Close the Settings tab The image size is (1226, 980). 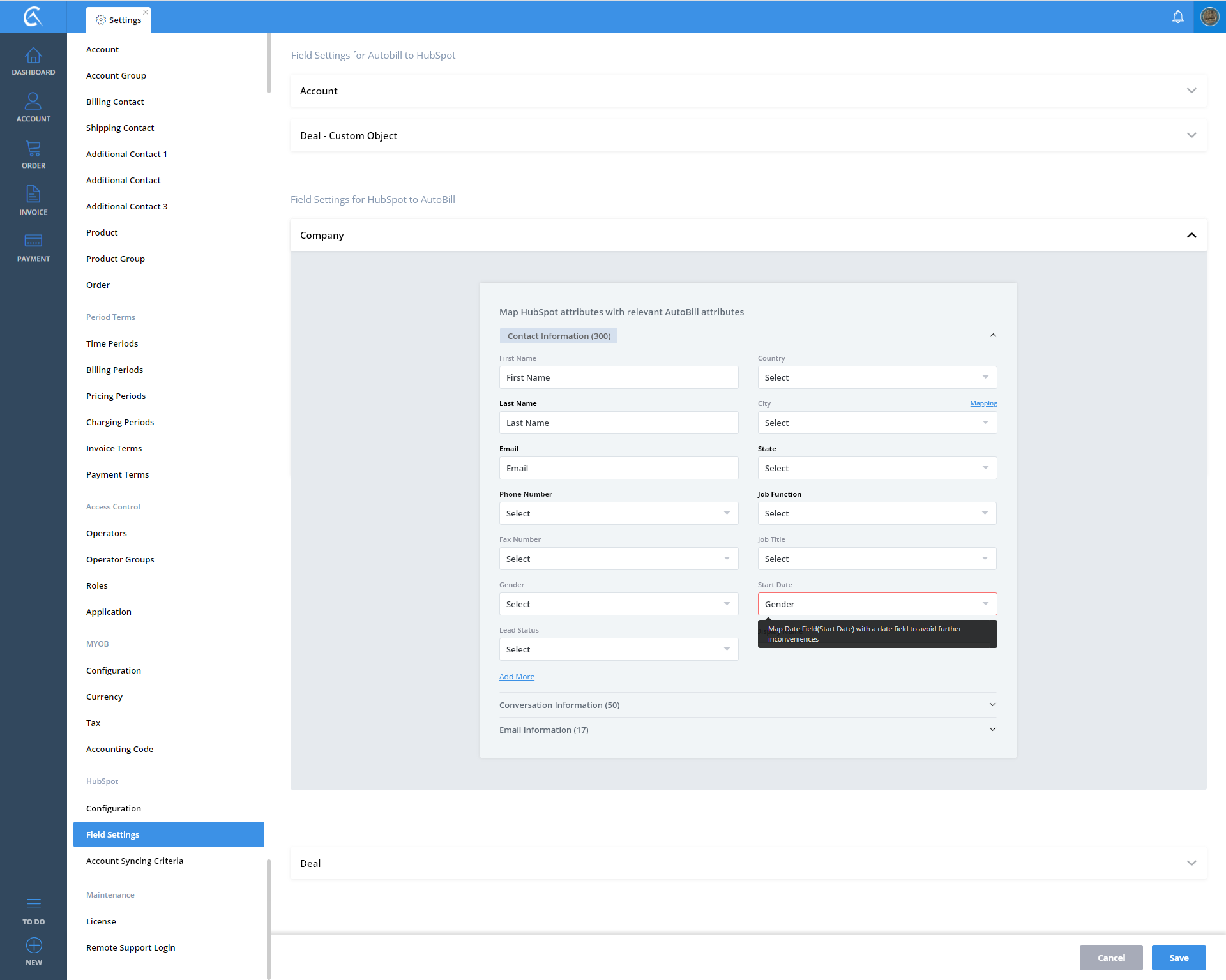click(x=146, y=12)
